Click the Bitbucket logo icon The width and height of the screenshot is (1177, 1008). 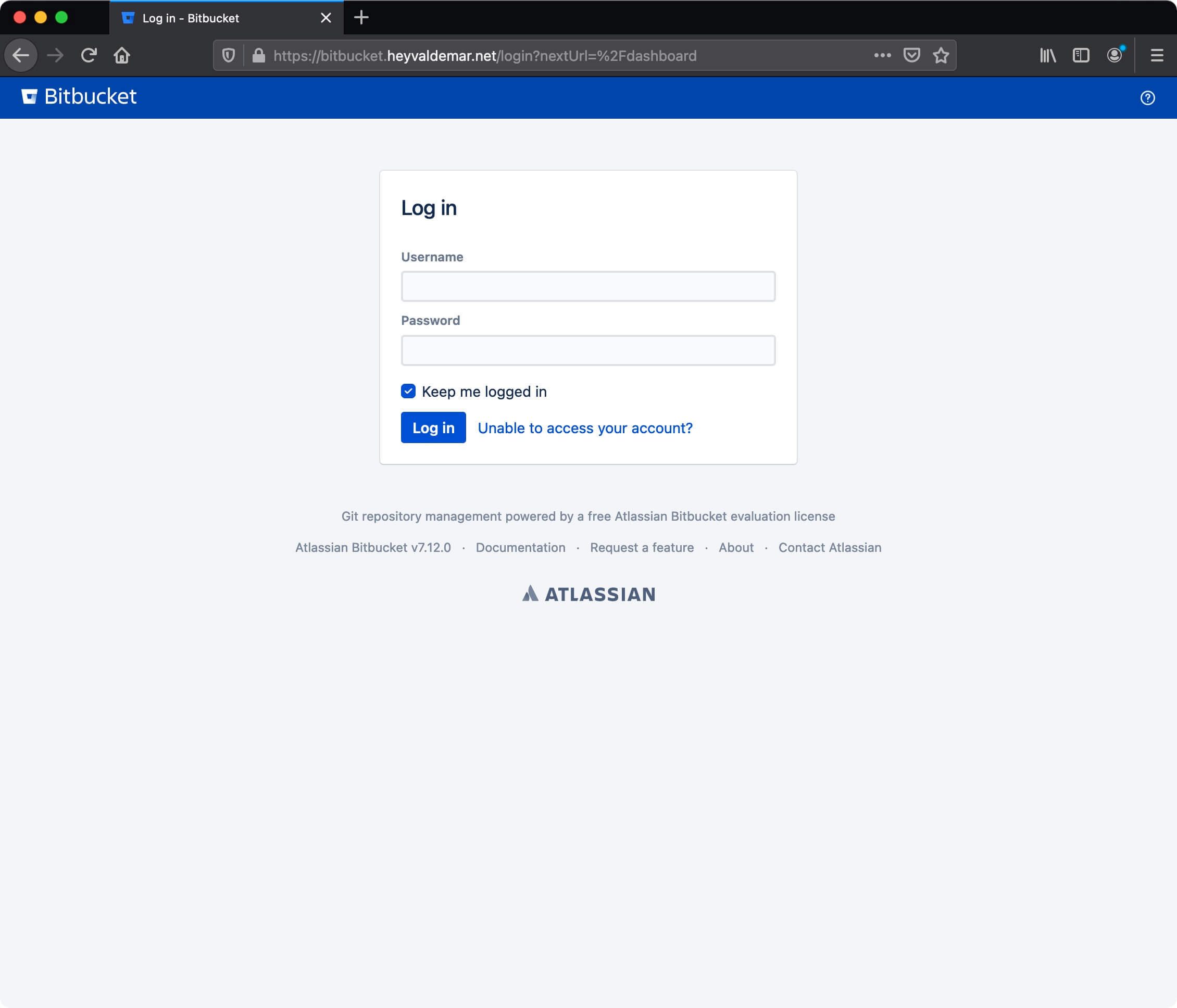tap(29, 96)
